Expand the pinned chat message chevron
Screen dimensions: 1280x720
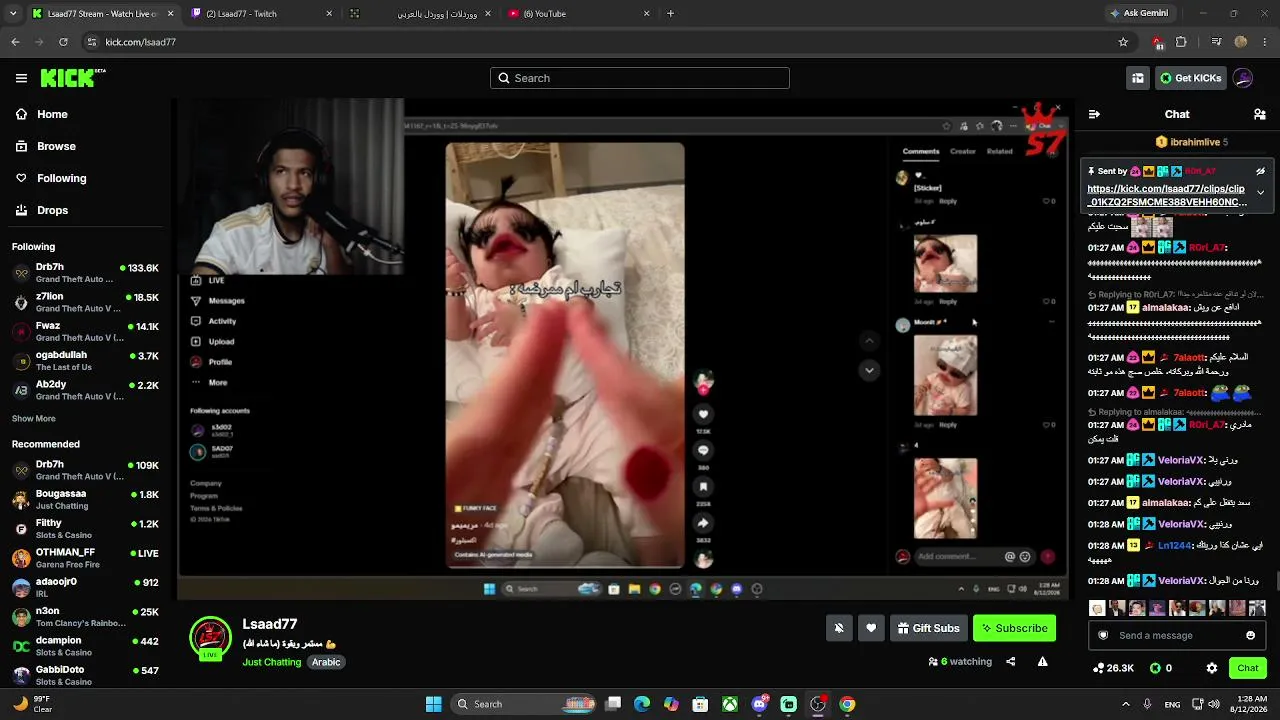(x=1260, y=192)
